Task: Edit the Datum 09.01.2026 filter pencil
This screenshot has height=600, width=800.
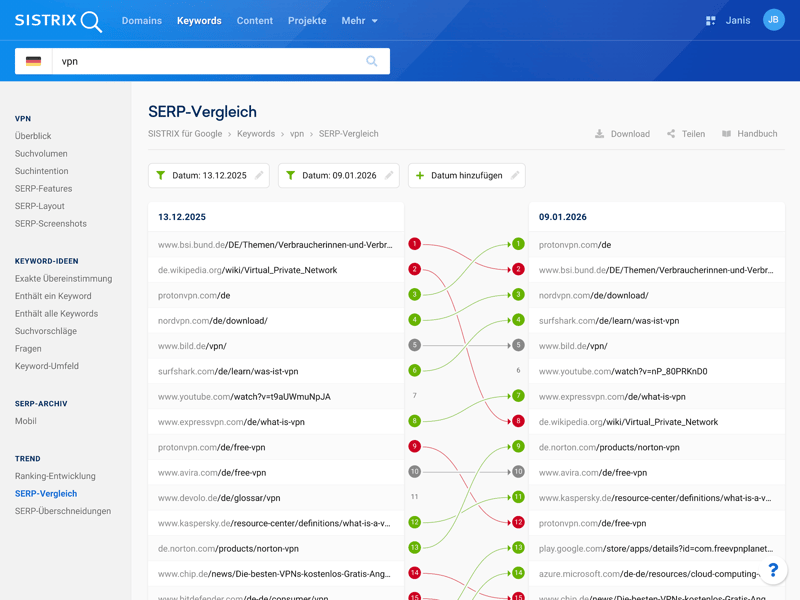Action: coord(389,176)
